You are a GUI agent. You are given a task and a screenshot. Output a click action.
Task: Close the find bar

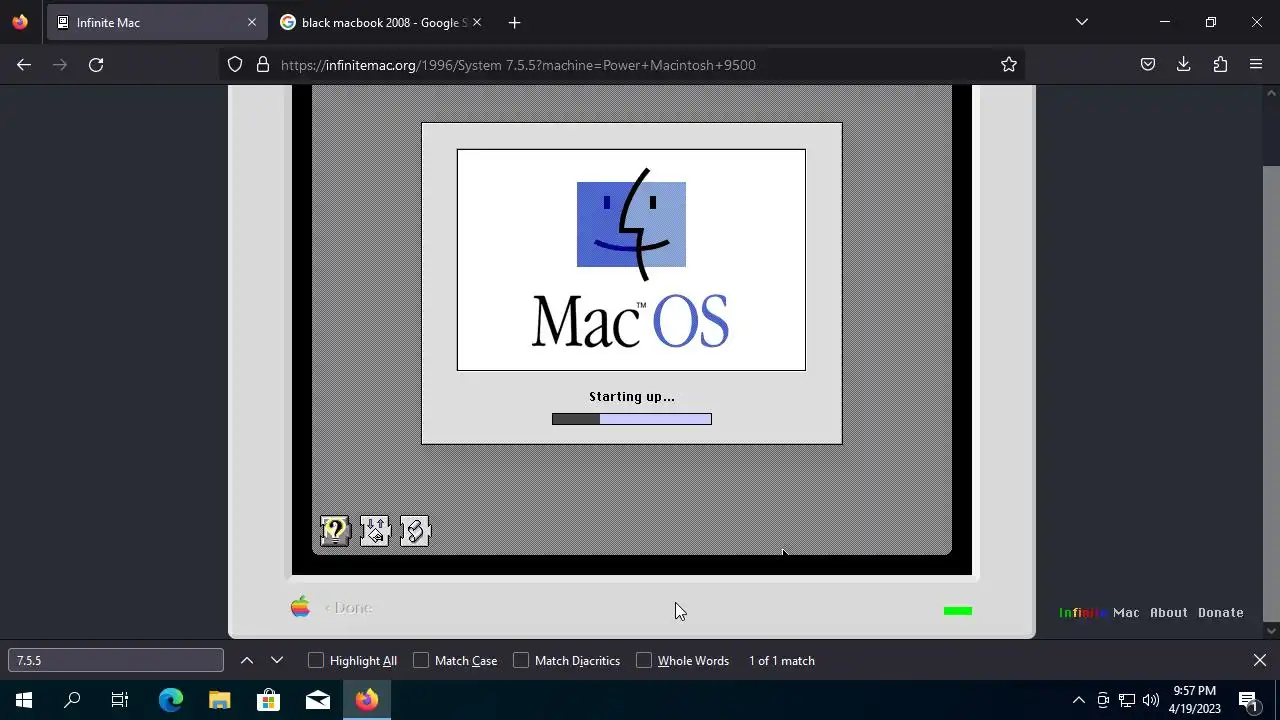(1260, 660)
